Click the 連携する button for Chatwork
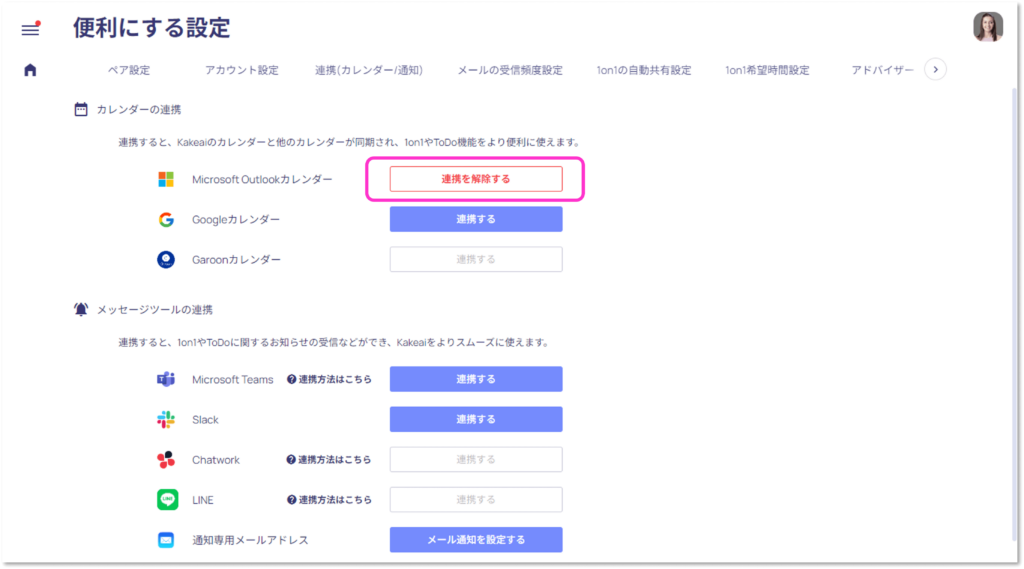Viewport: 1024px width, 569px height. 476,459
